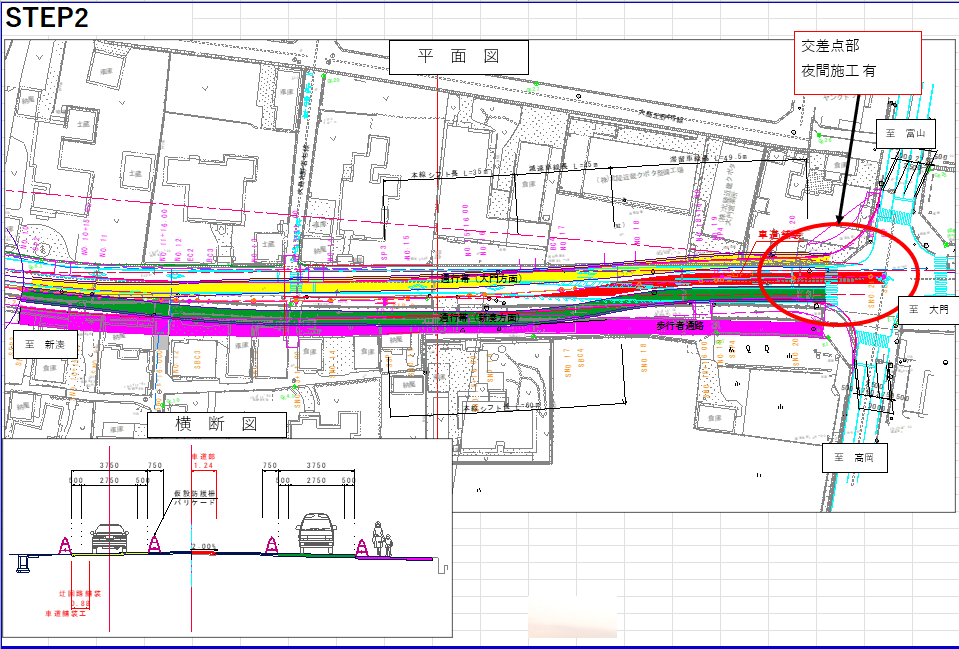Image resolution: width=959 pixels, height=649 pixels.
Task: Click the 至 高岡 direction label
Action: point(855,458)
